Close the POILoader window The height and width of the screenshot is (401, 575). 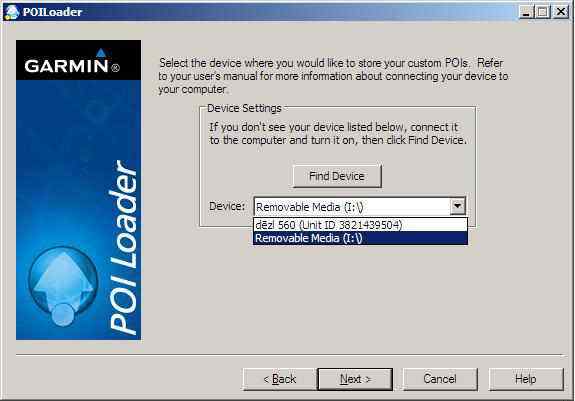tap(561, 12)
